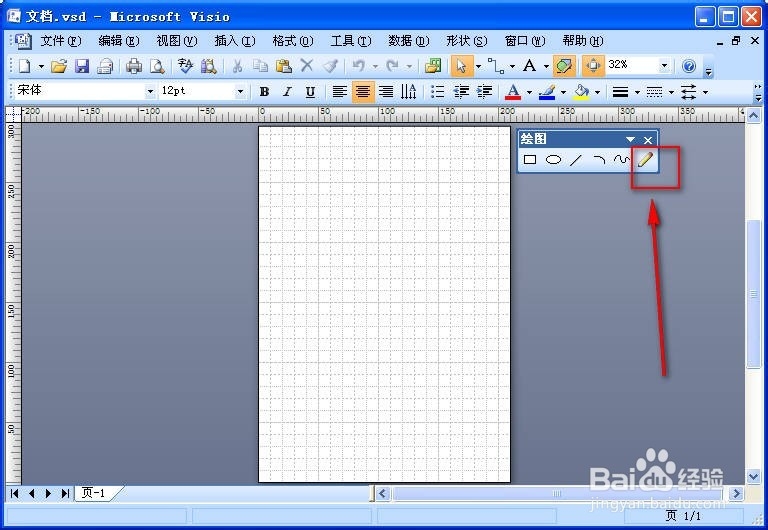
Task: Open Print Preview
Action: pyautogui.click(x=157, y=66)
